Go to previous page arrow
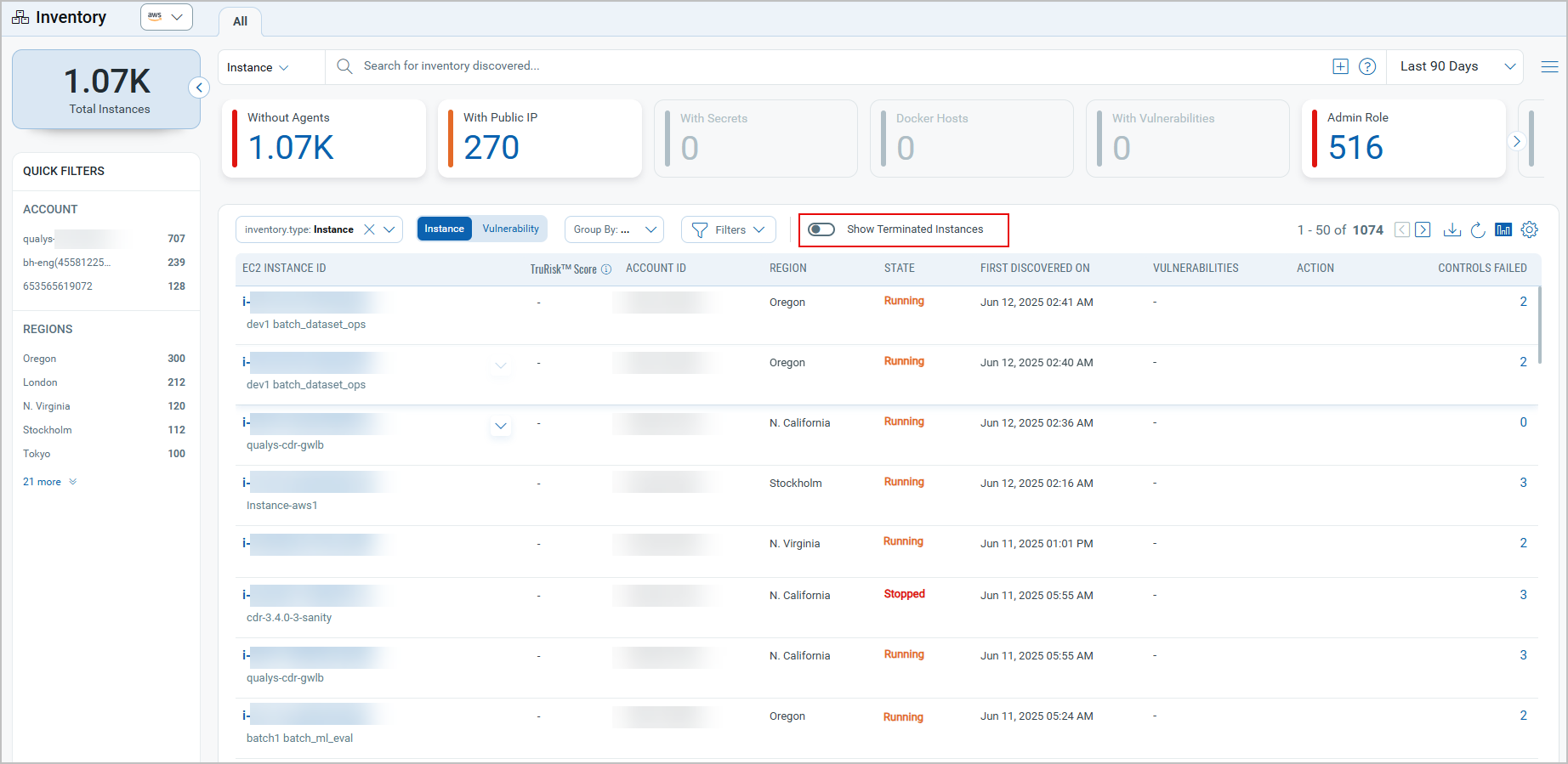Image resolution: width=1568 pixels, height=764 pixels. [1402, 229]
